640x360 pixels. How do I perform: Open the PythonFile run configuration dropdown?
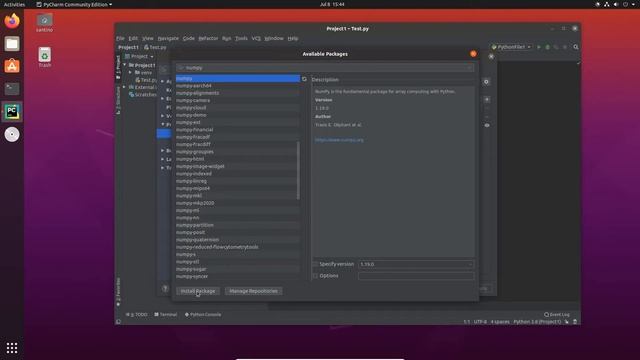pyautogui.click(x=511, y=47)
